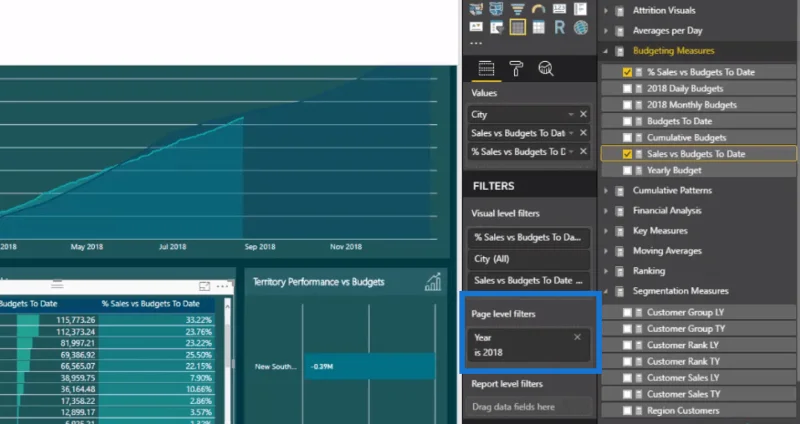Open the City field dropdown arrow

[x=571, y=114]
